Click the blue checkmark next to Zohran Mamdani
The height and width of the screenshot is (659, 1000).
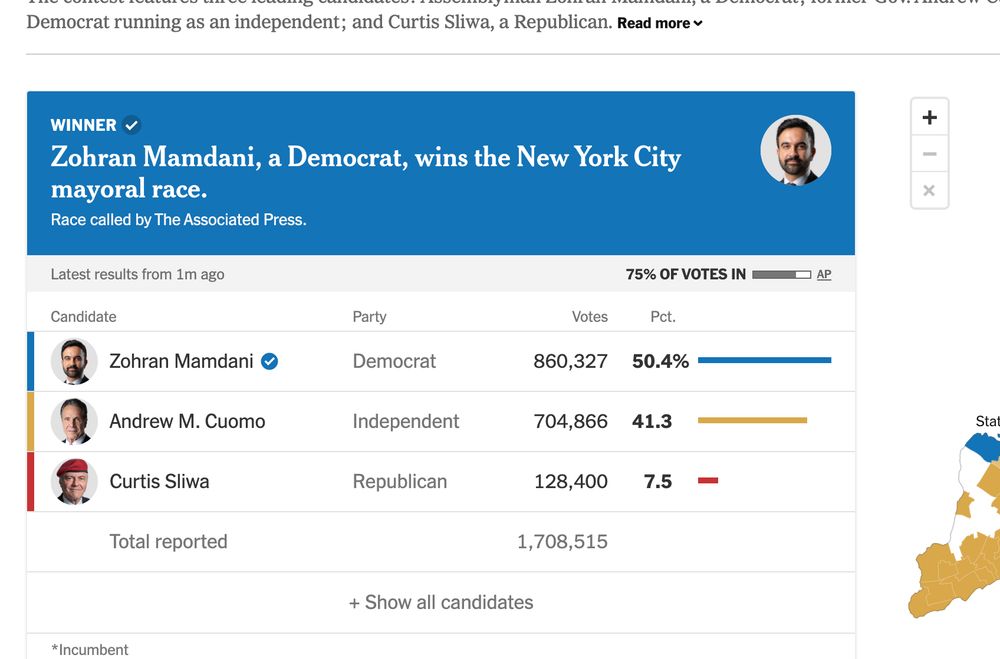(269, 361)
